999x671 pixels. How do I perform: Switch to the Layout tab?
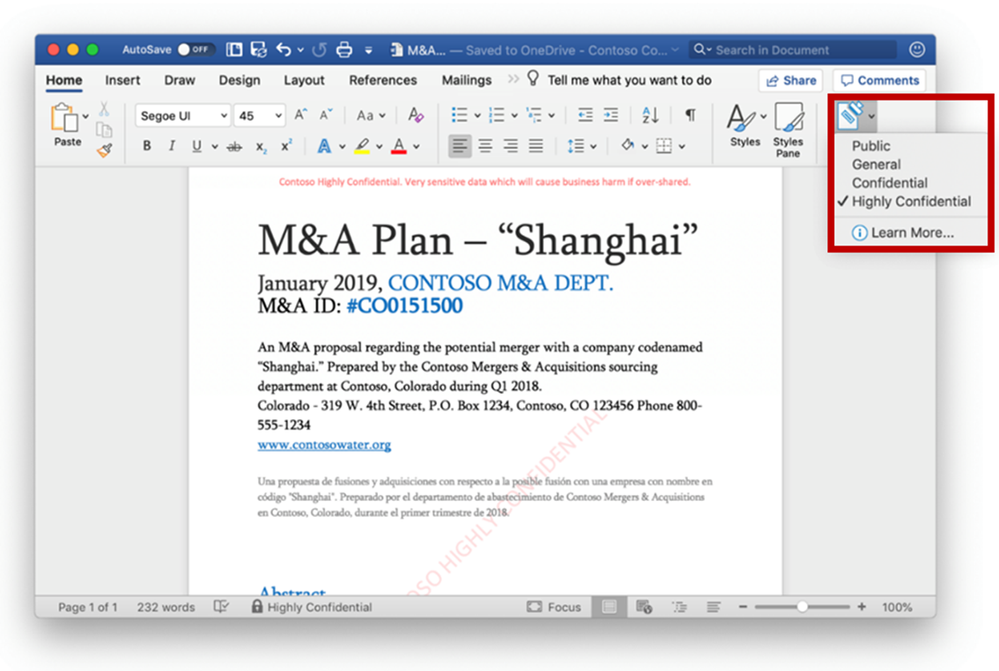(304, 80)
